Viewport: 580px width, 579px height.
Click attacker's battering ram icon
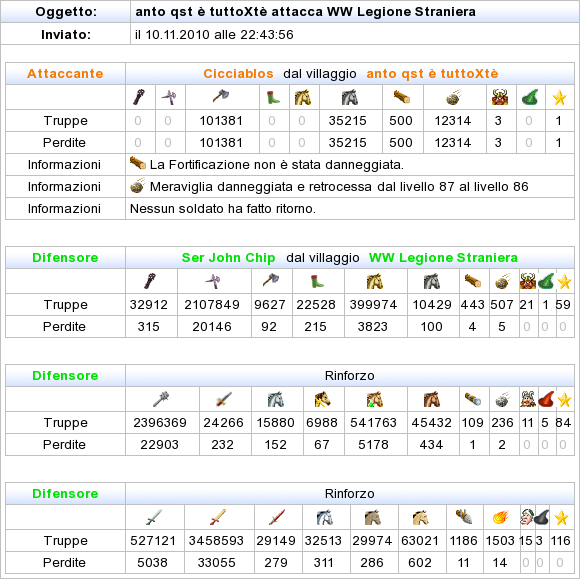point(402,97)
